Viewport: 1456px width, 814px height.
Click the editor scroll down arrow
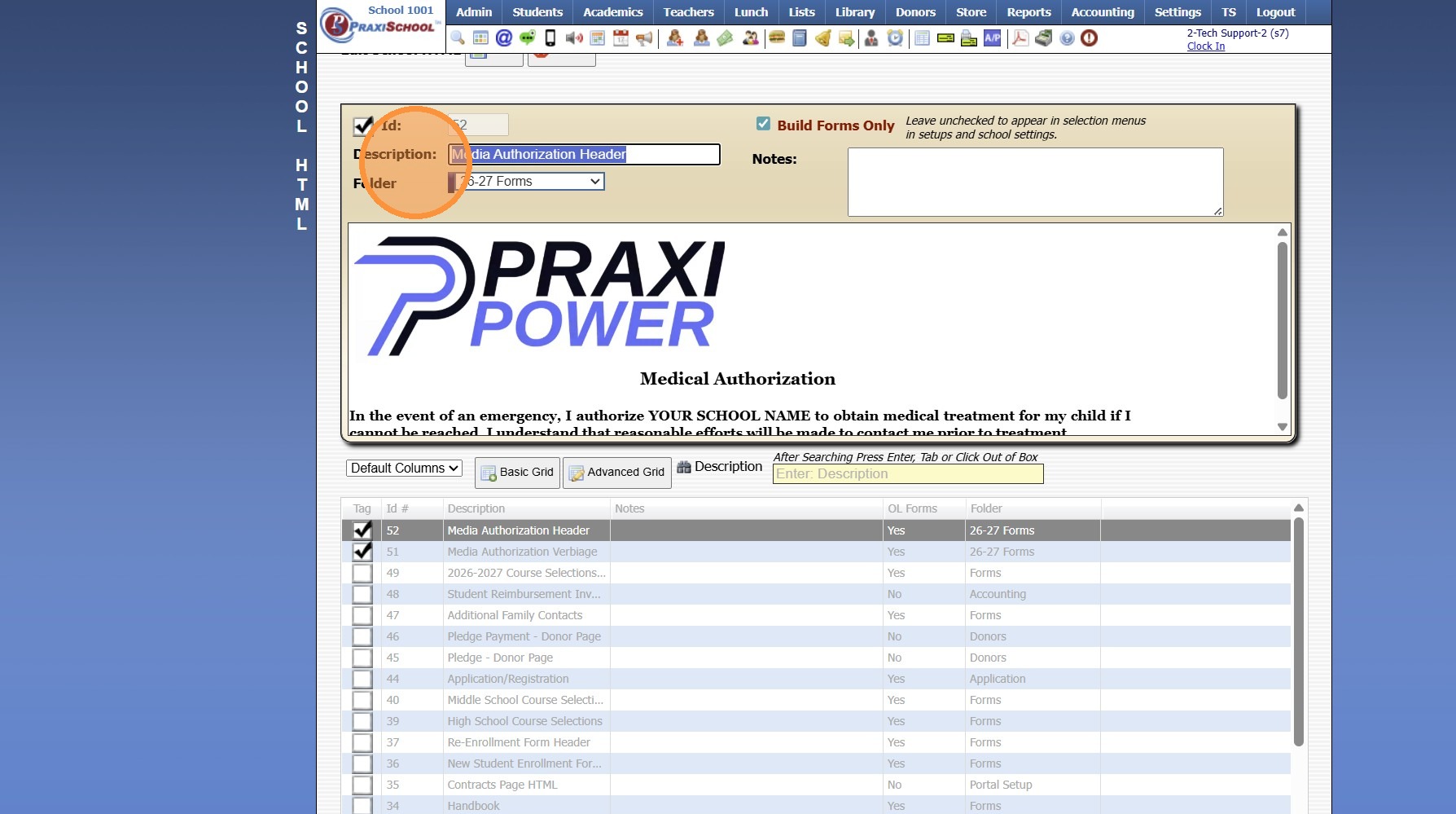1283,427
